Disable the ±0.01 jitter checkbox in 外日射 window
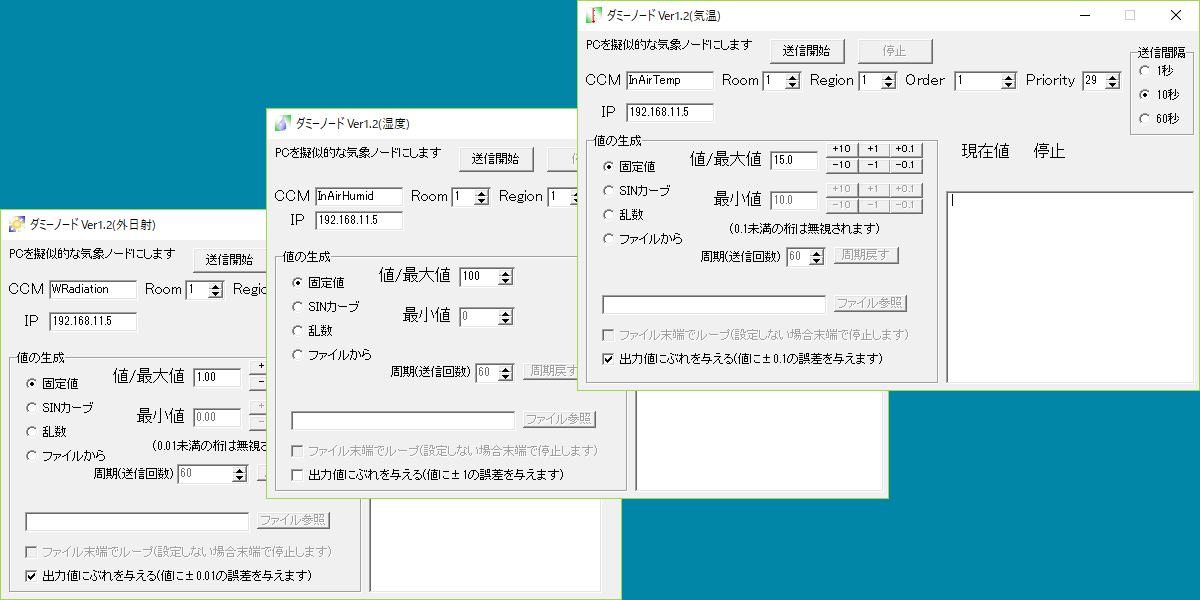Viewport: 1200px width, 600px height. click(32, 576)
